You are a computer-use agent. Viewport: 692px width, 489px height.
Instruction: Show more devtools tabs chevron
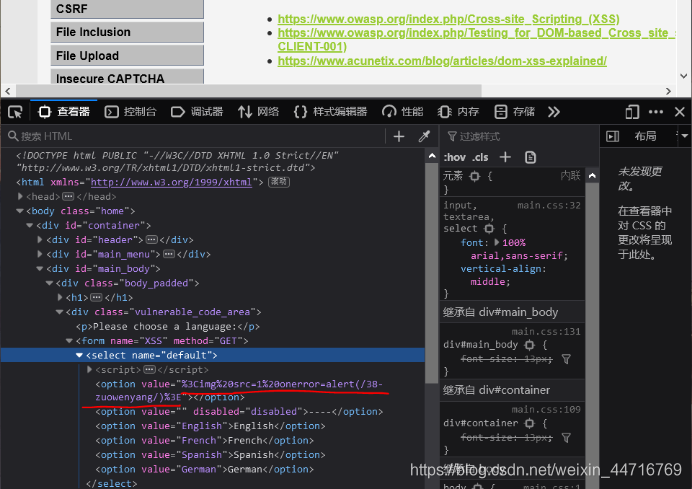pos(554,112)
